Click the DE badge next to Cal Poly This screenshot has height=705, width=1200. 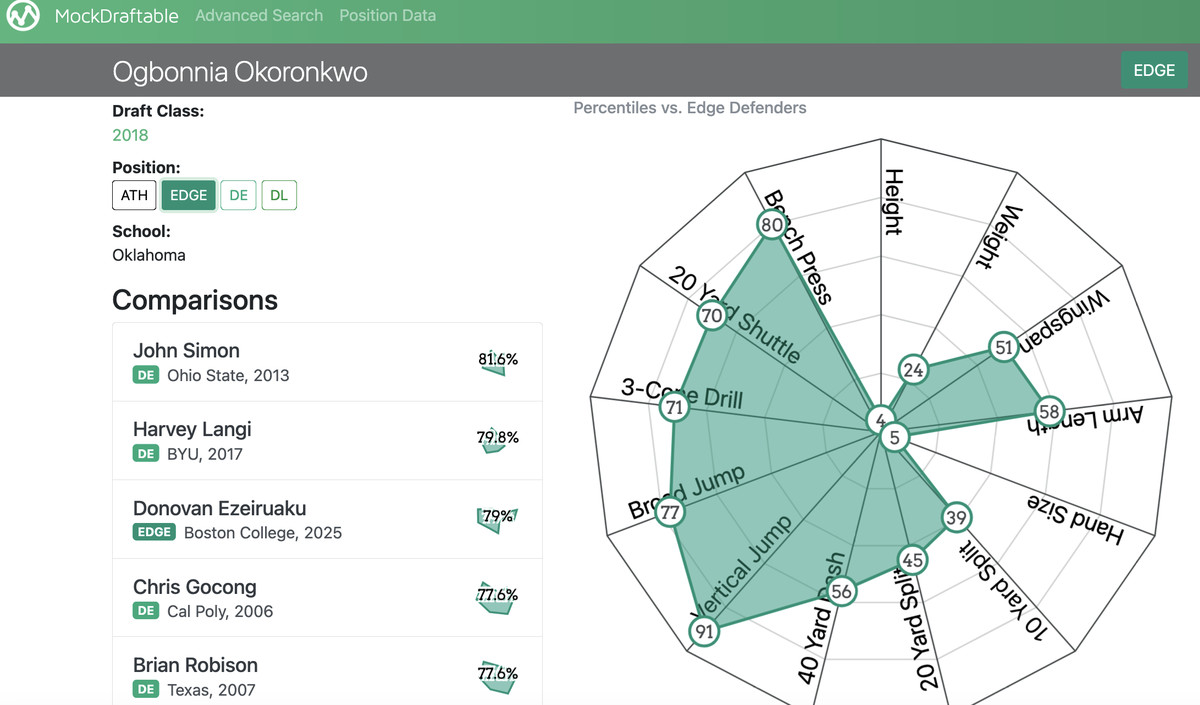[146, 610]
